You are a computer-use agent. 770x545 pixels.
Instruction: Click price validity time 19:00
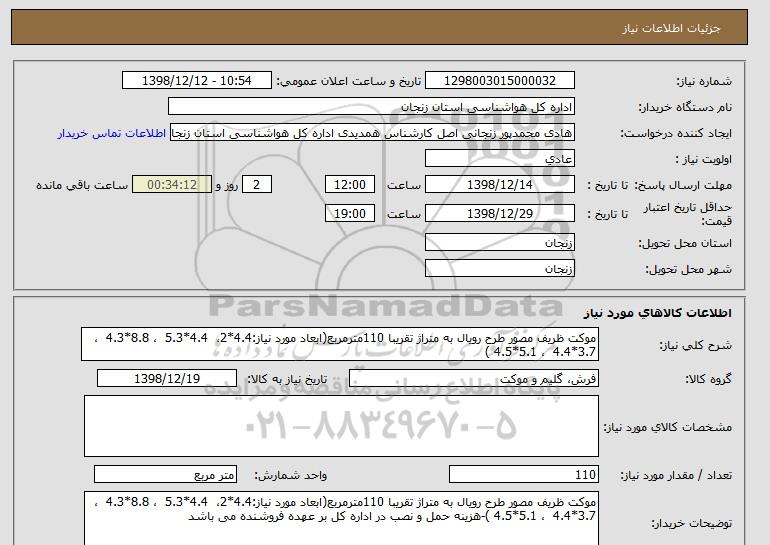tap(350, 214)
